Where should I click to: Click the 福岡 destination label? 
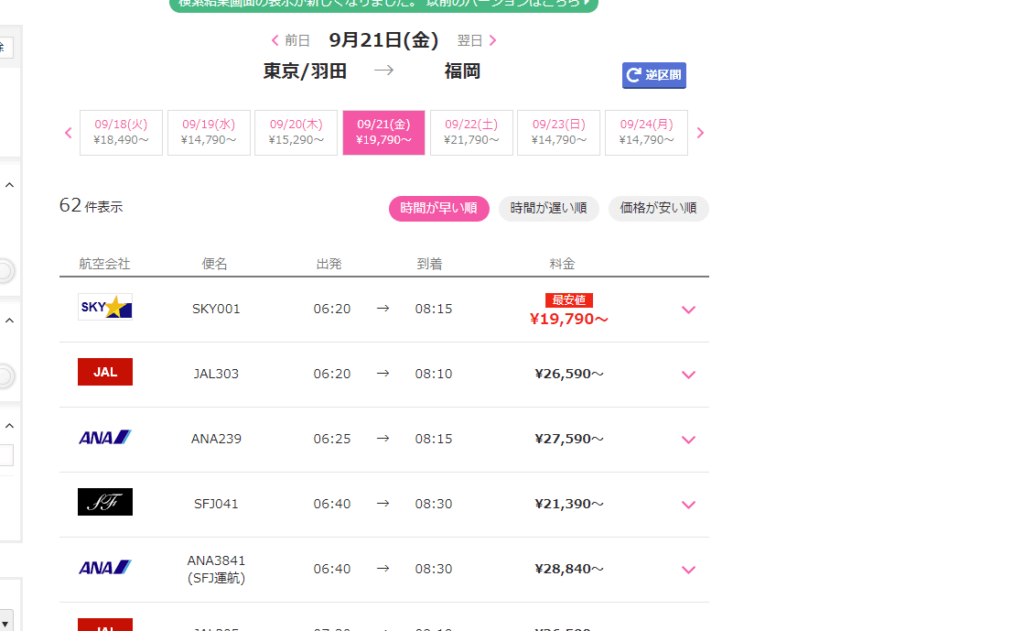click(462, 71)
